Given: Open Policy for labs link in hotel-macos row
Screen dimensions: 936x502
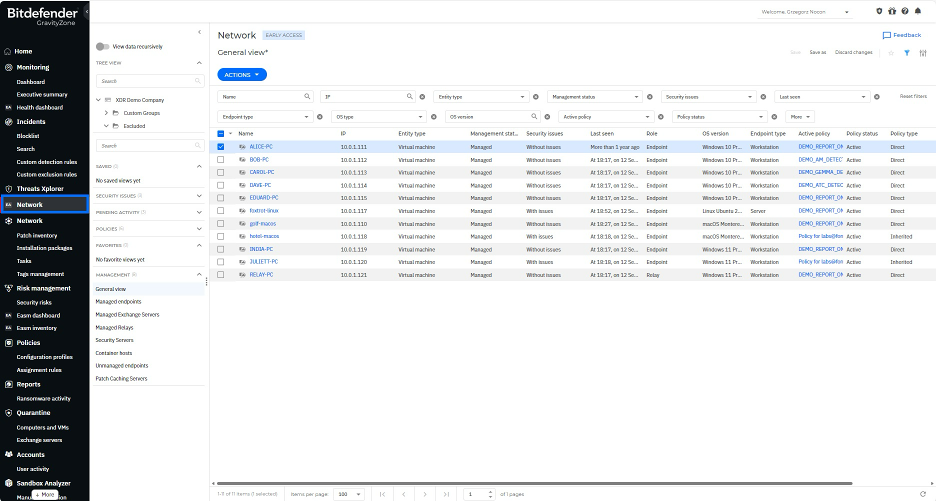Looking at the screenshot, I should pos(821,236).
